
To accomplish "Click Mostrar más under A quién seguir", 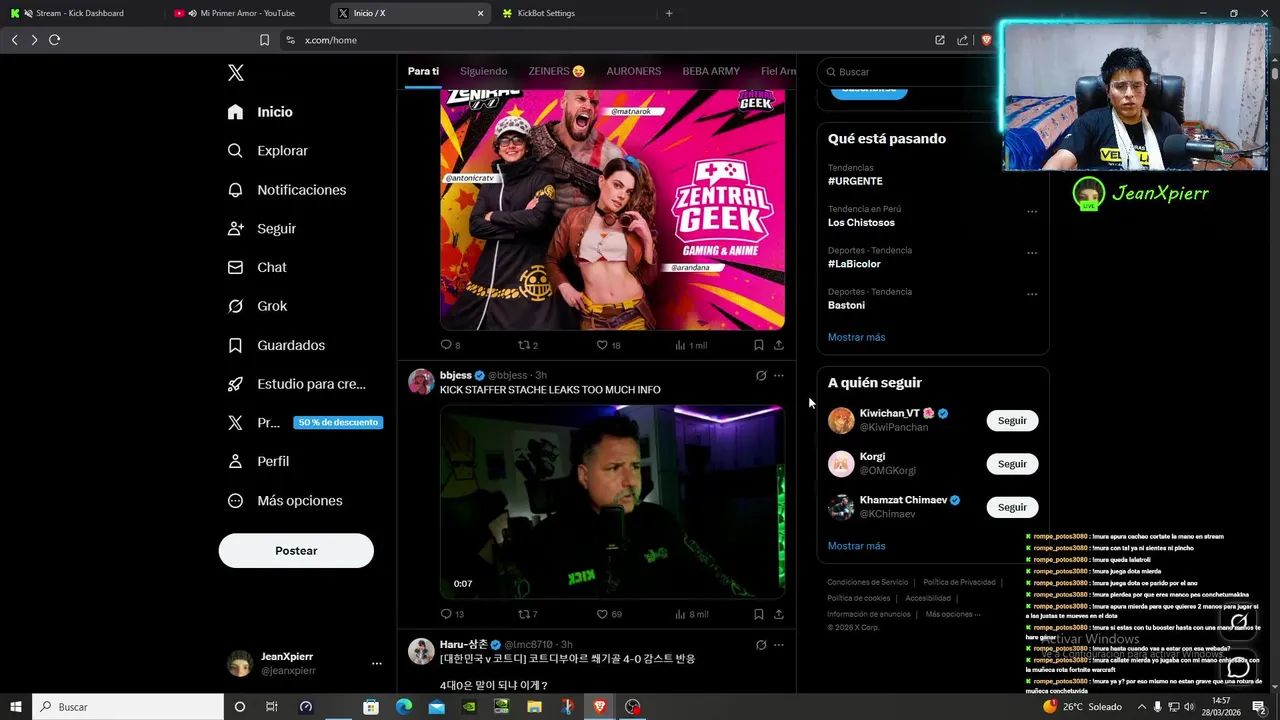I will tap(857, 546).
